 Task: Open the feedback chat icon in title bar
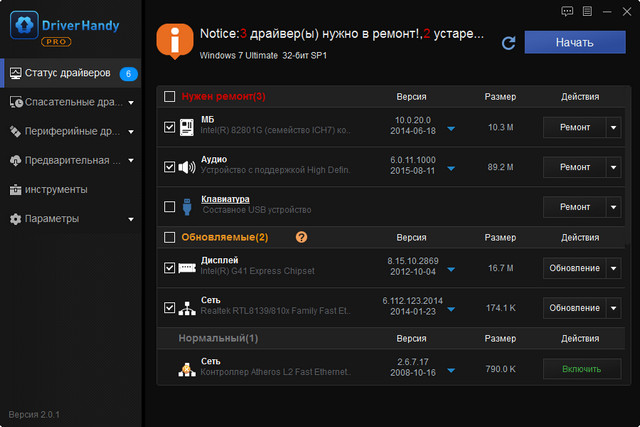pos(569,11)
